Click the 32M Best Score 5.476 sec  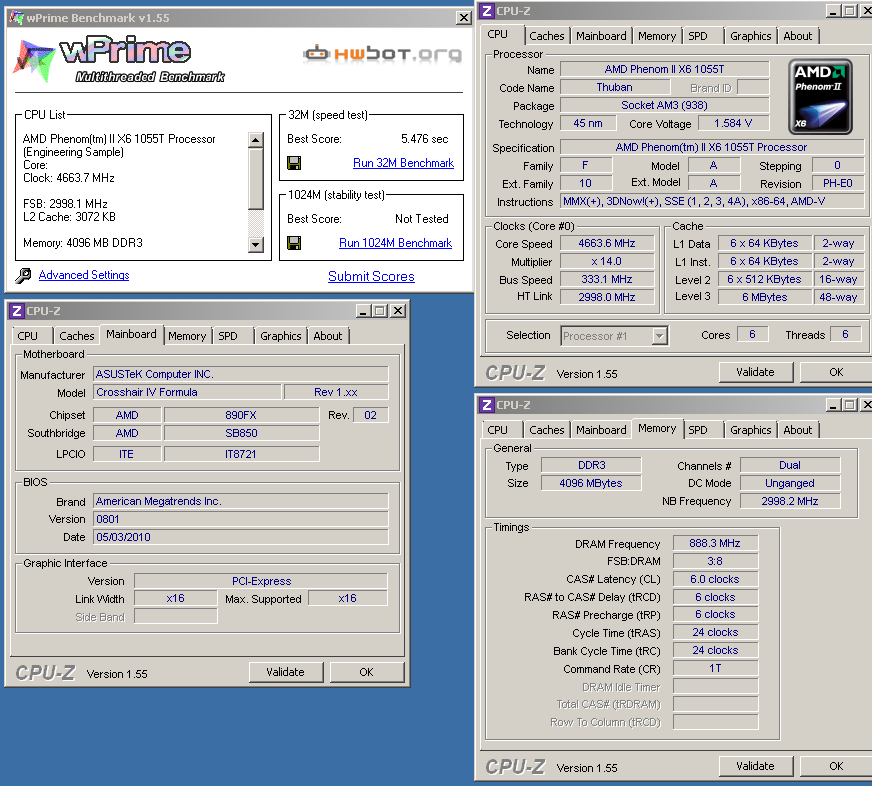click(x=424, y=139)
